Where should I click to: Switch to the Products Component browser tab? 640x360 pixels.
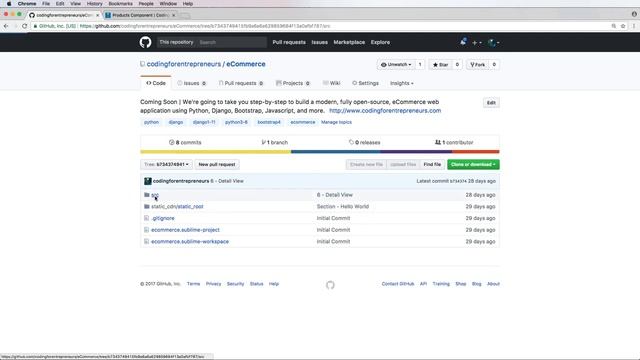(x=141, y=15)
